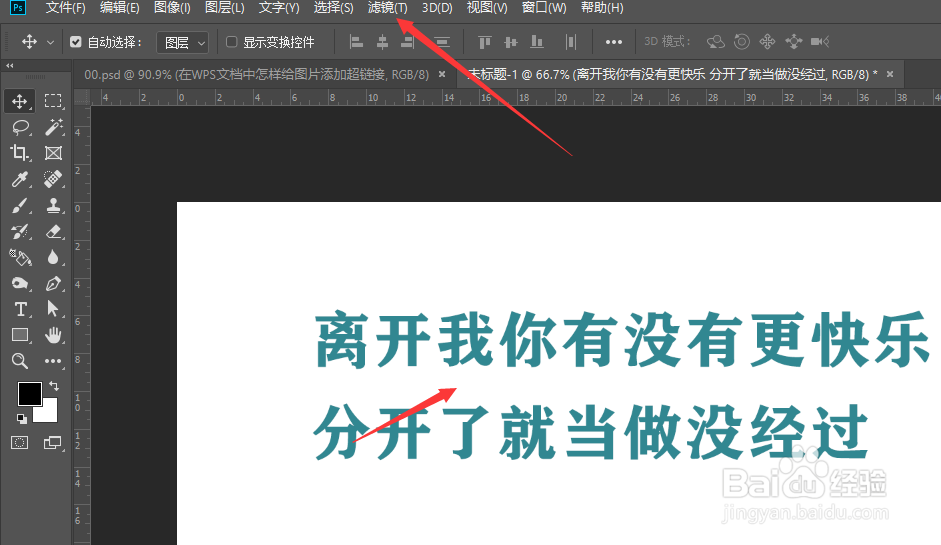The image size is (941, 545).
Task: Open the 图像(I) menu
Action: pos(172,8)
